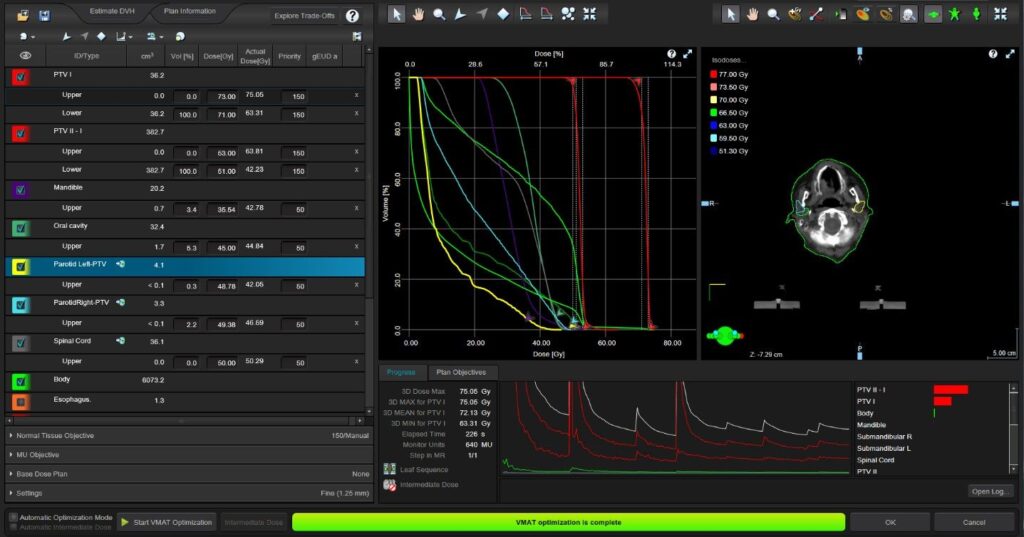Select the pan hand tool above DVH graph
Screen dimensions: 1024x537
(418, 15)
